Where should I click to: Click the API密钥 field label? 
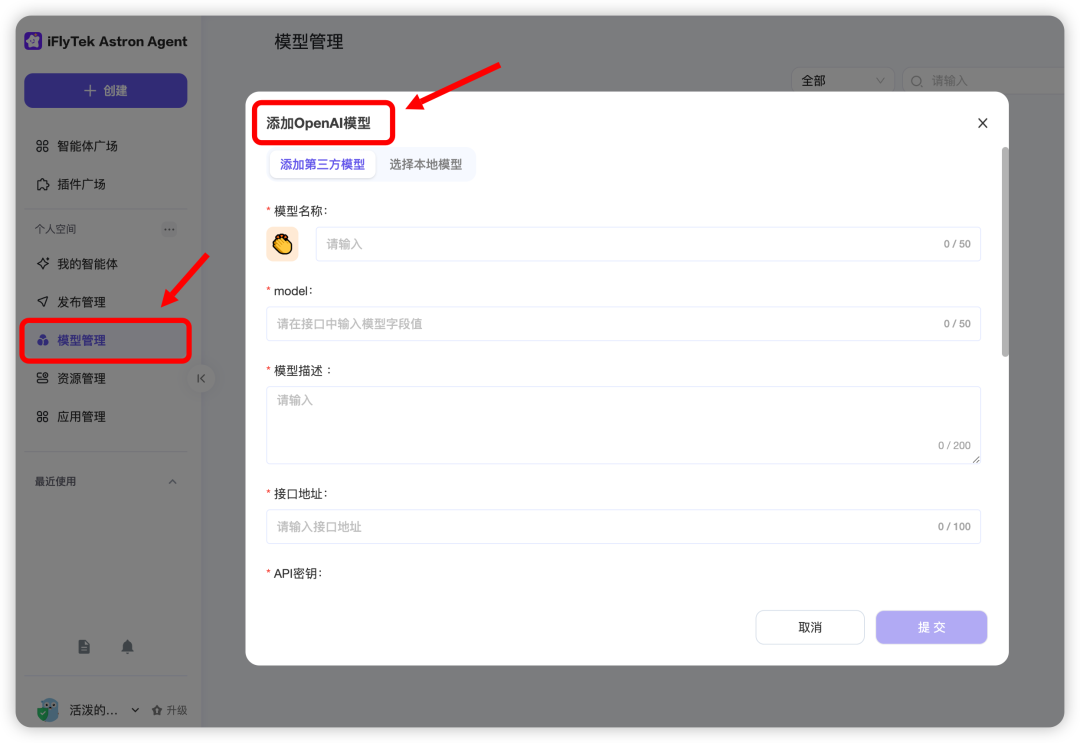[298, 574]
